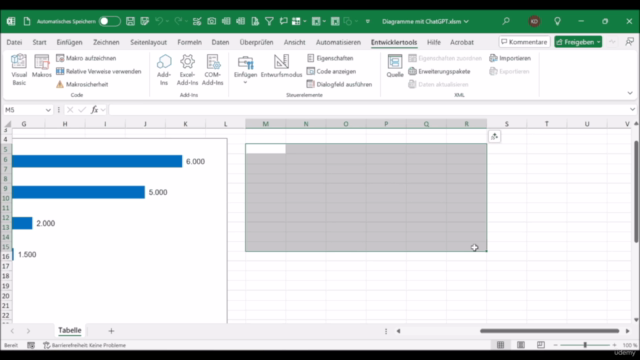Start Makro aufzeichnen recording
The image size is (640, 360).
click(x=86, y=58)
